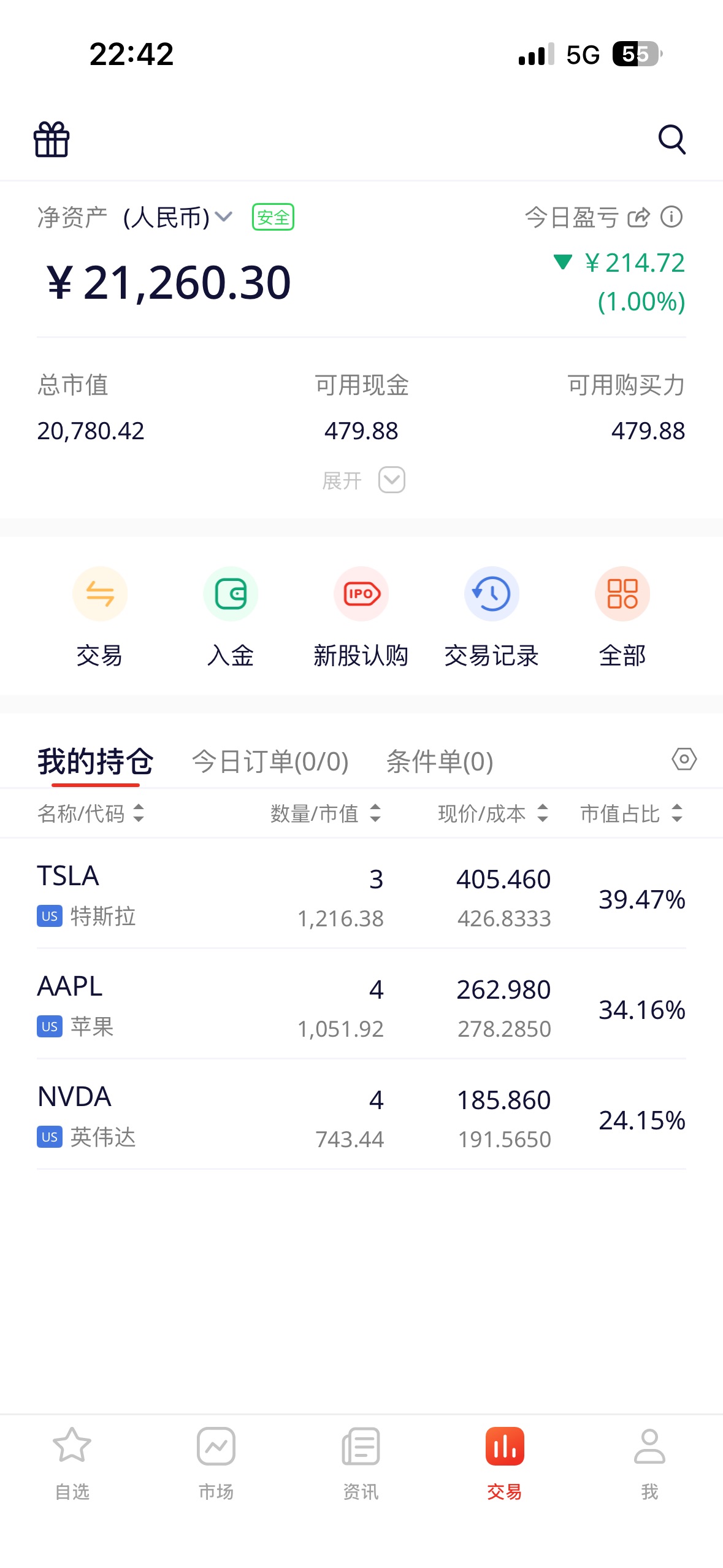Open today's P&L info icon
This screenshot has height=1568, width=723.
671,217
